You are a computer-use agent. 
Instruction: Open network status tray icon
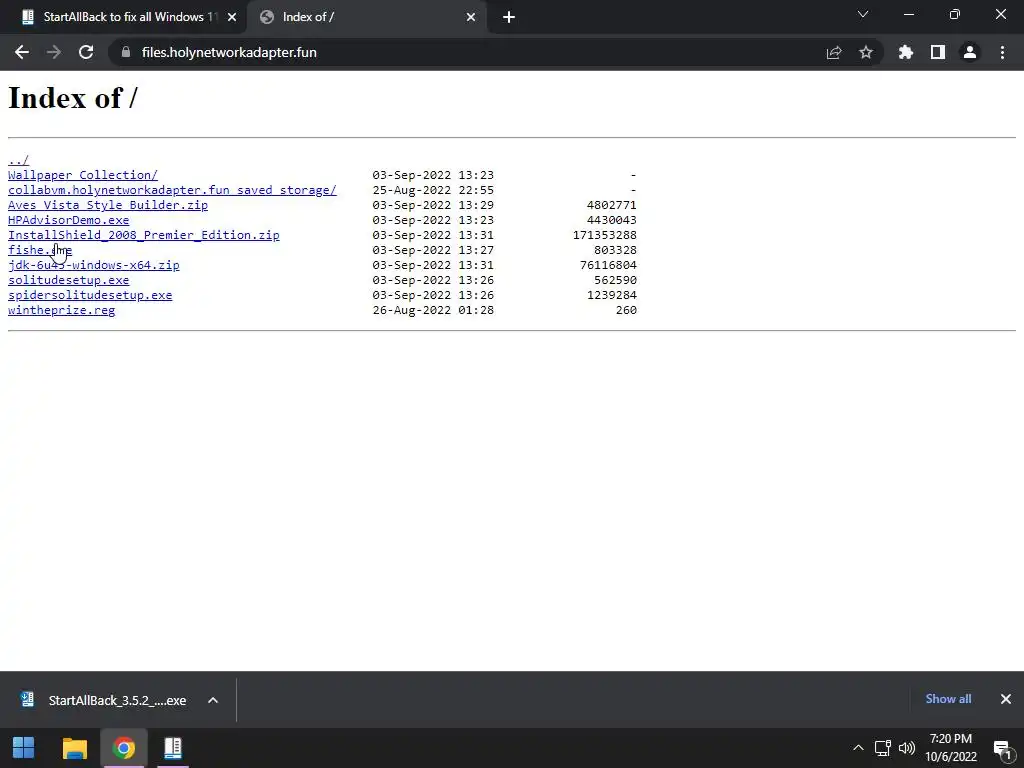[883, 748]
